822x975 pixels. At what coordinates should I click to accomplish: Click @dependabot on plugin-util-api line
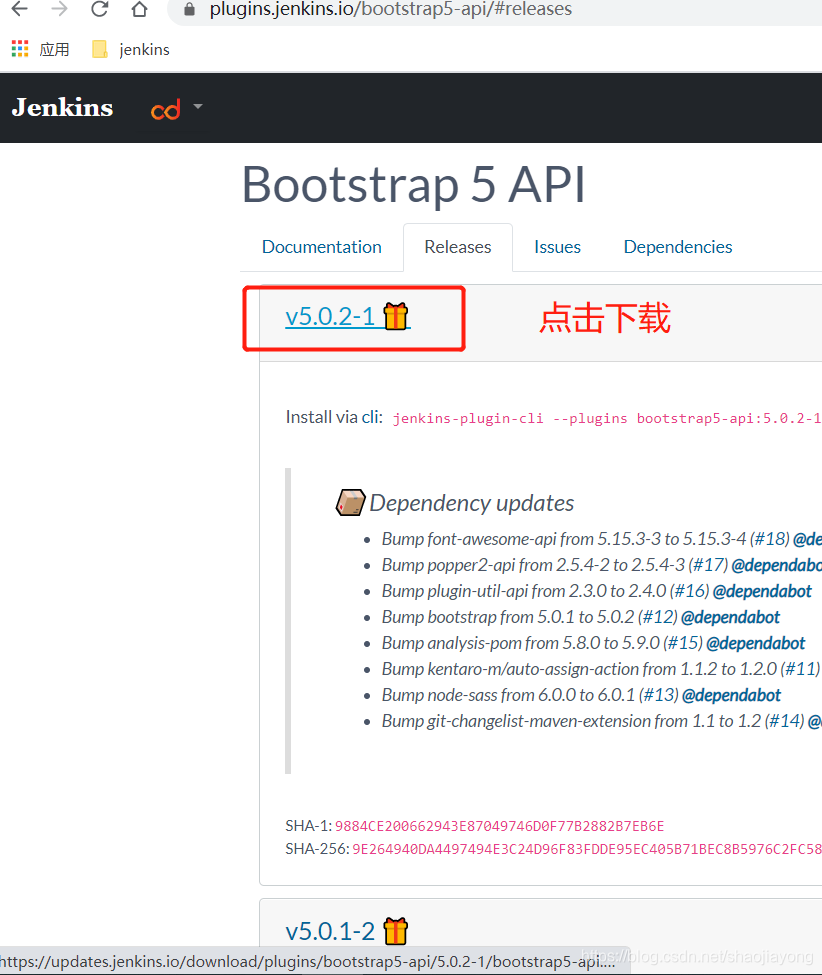tap(762, 591)
